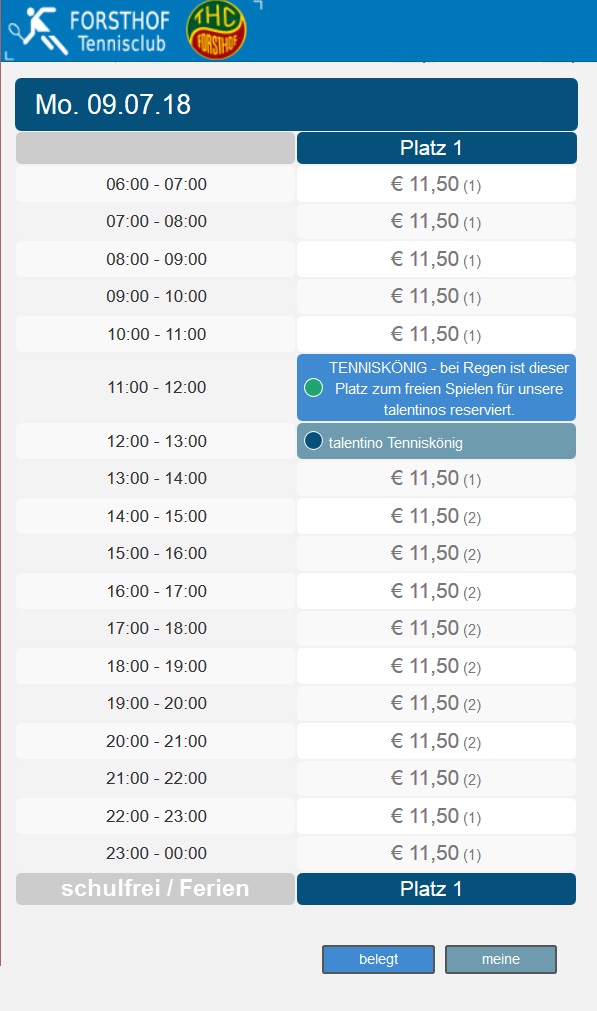The width and height of the screenshot is (597, 1011).
Task: Click the small corner bracket above the header
Action: click(258, 5)
